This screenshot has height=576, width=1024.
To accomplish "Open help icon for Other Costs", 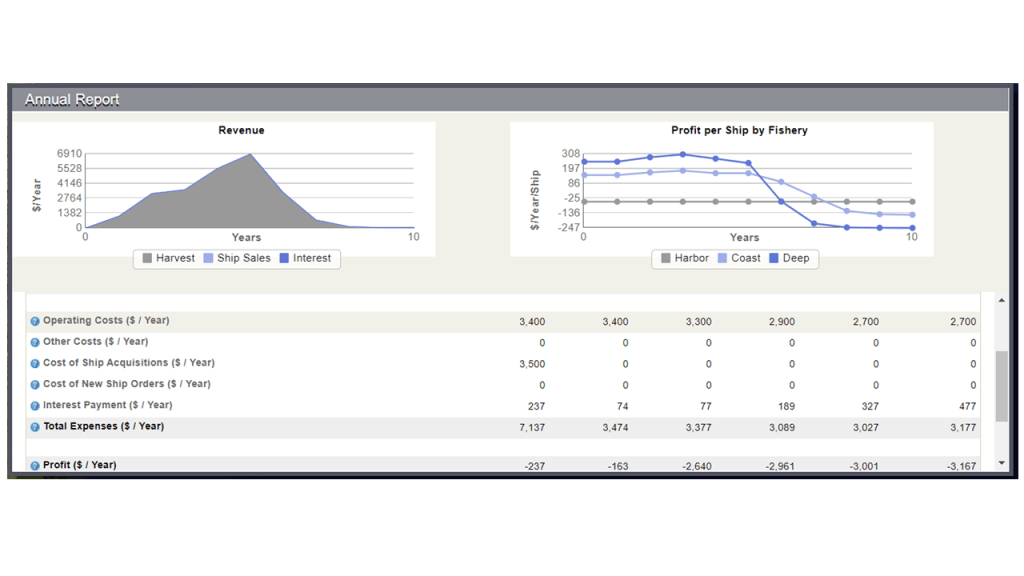I will point(35,342).
